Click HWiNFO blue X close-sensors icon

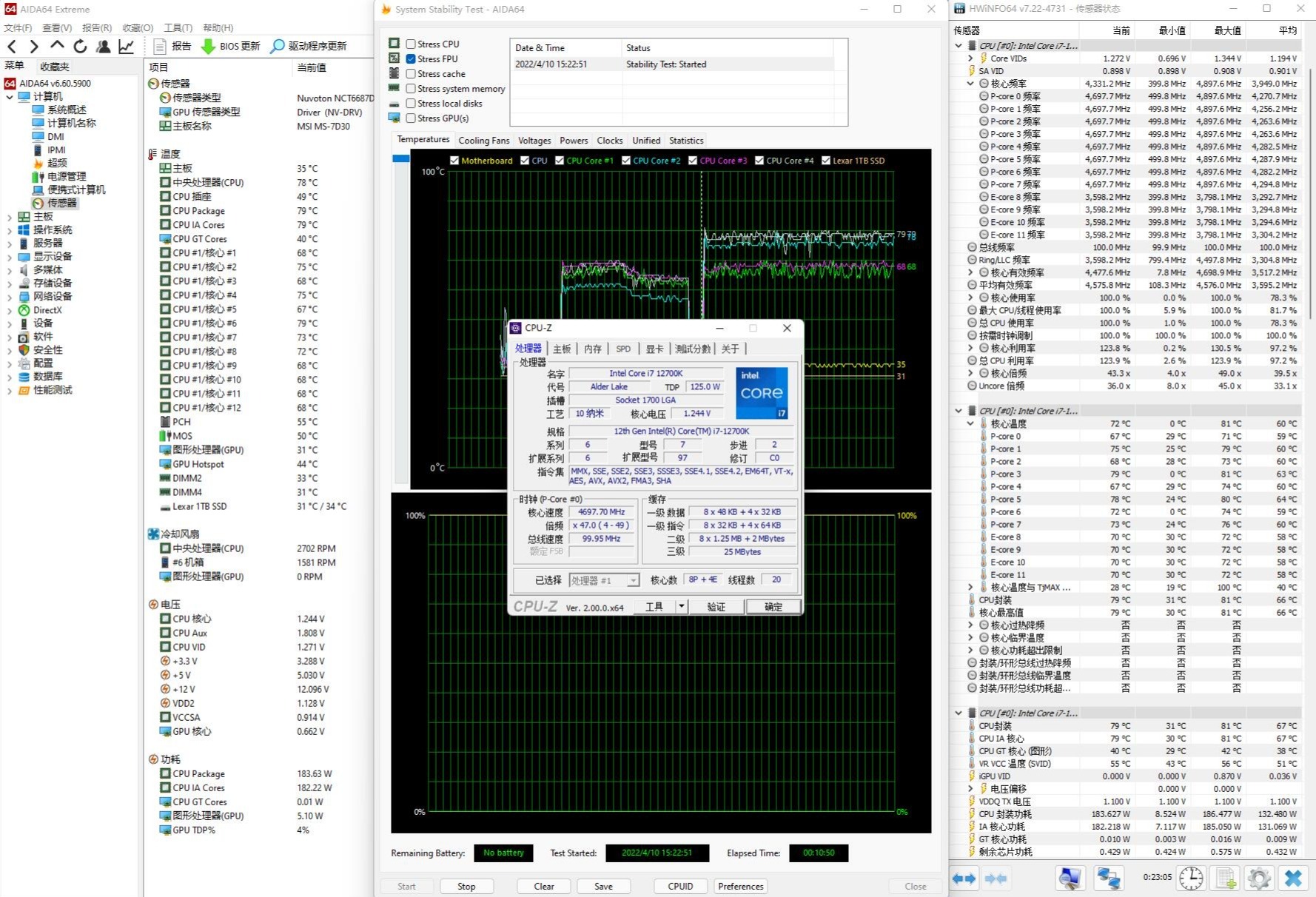1293,878
